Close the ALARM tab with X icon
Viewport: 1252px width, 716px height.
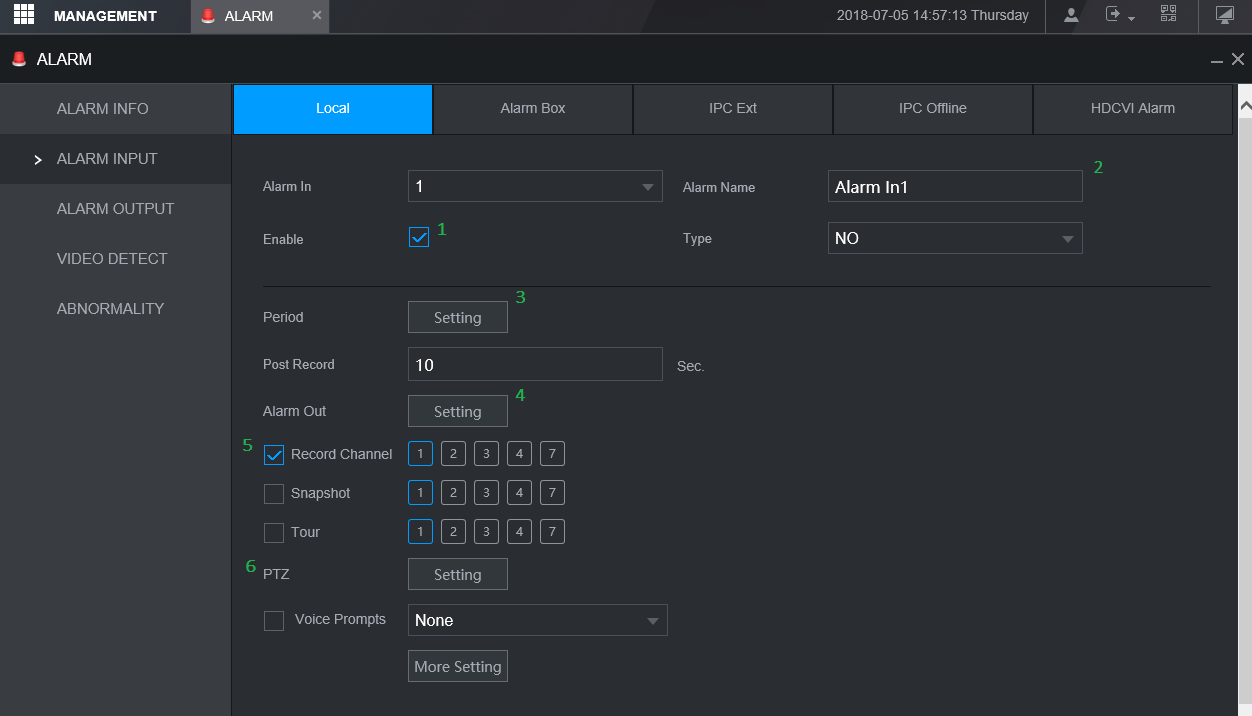(317, 16)
